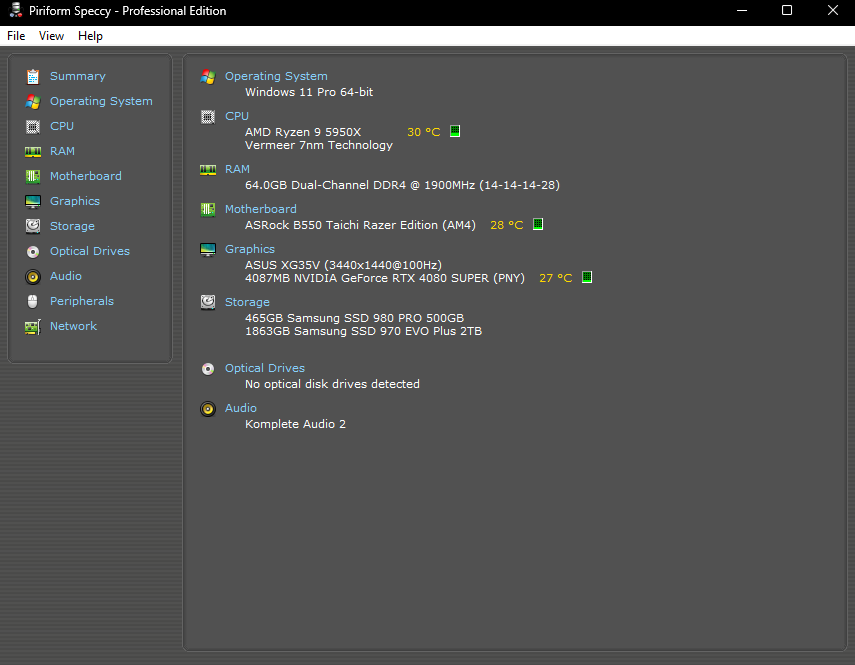Click the Graphics monitor icon in sidebar
This screenshot has width=855, height=665.
(33, 202)
